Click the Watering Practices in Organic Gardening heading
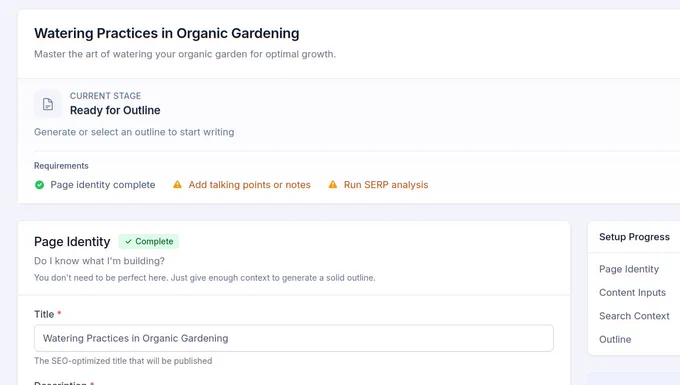Screen dimensions: 680x385 [x=167, y=33]
